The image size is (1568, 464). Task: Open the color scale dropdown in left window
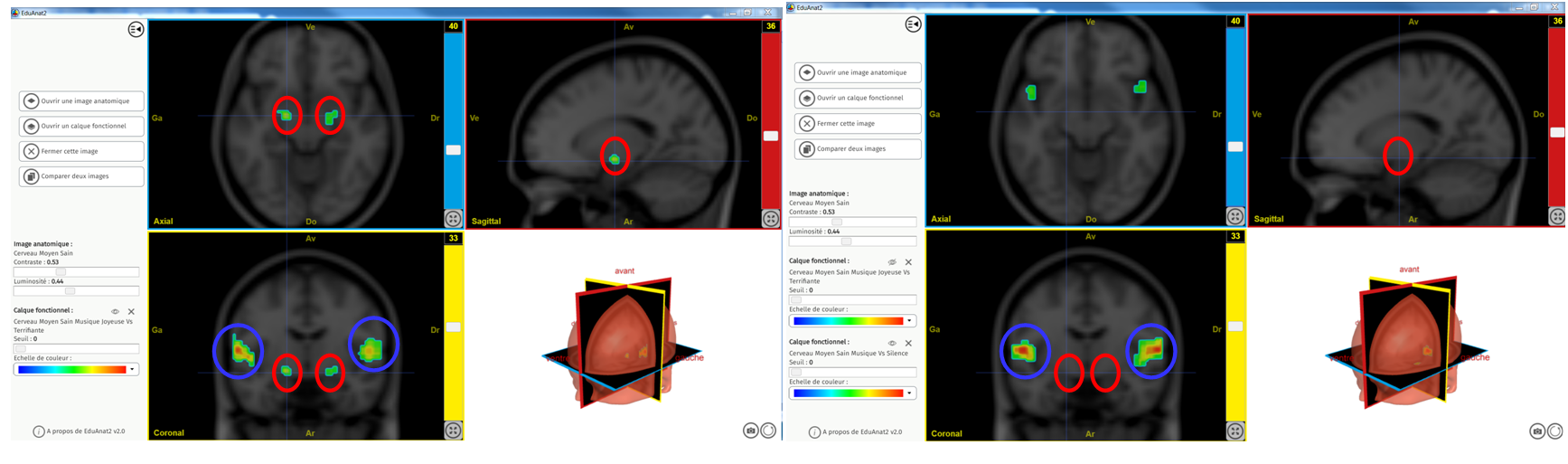pos(132,369)
